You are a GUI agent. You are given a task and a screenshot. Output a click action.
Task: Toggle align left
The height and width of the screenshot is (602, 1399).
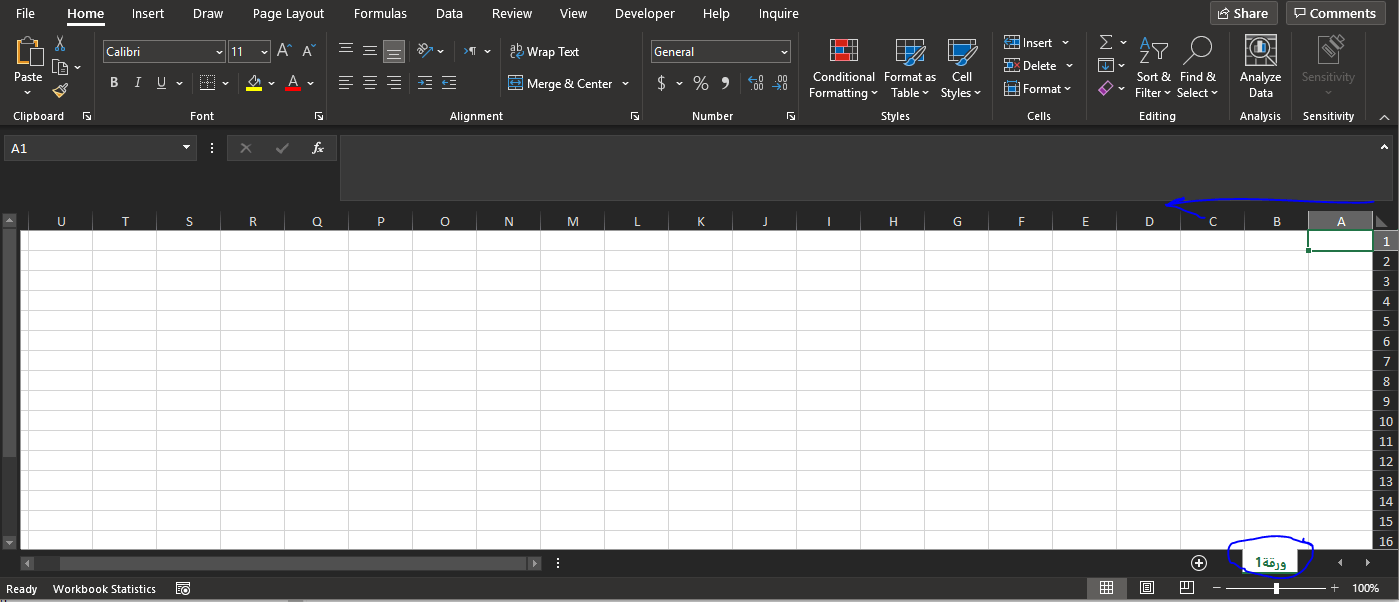pos(346,83)
